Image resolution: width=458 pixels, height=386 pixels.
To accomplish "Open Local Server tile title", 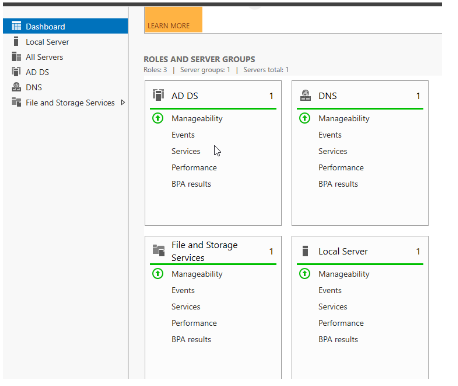I will pyautogui.click(x=343, y=251).
